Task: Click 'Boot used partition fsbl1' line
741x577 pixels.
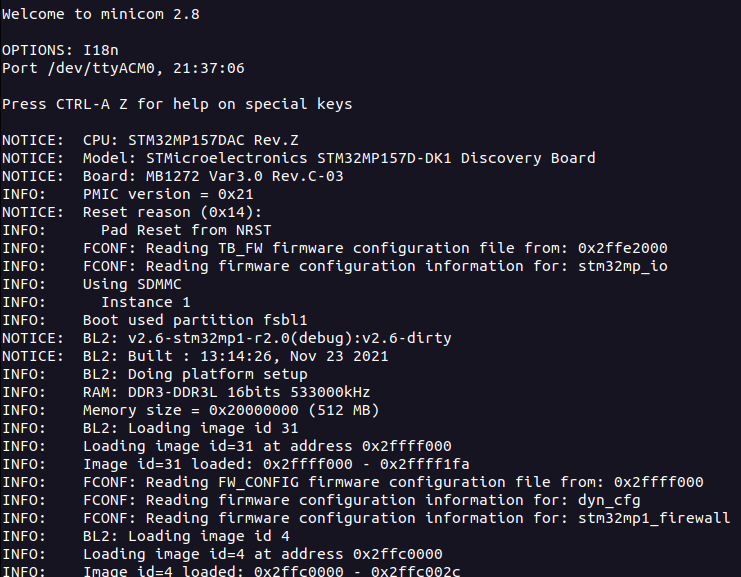Action: point(155,320)
